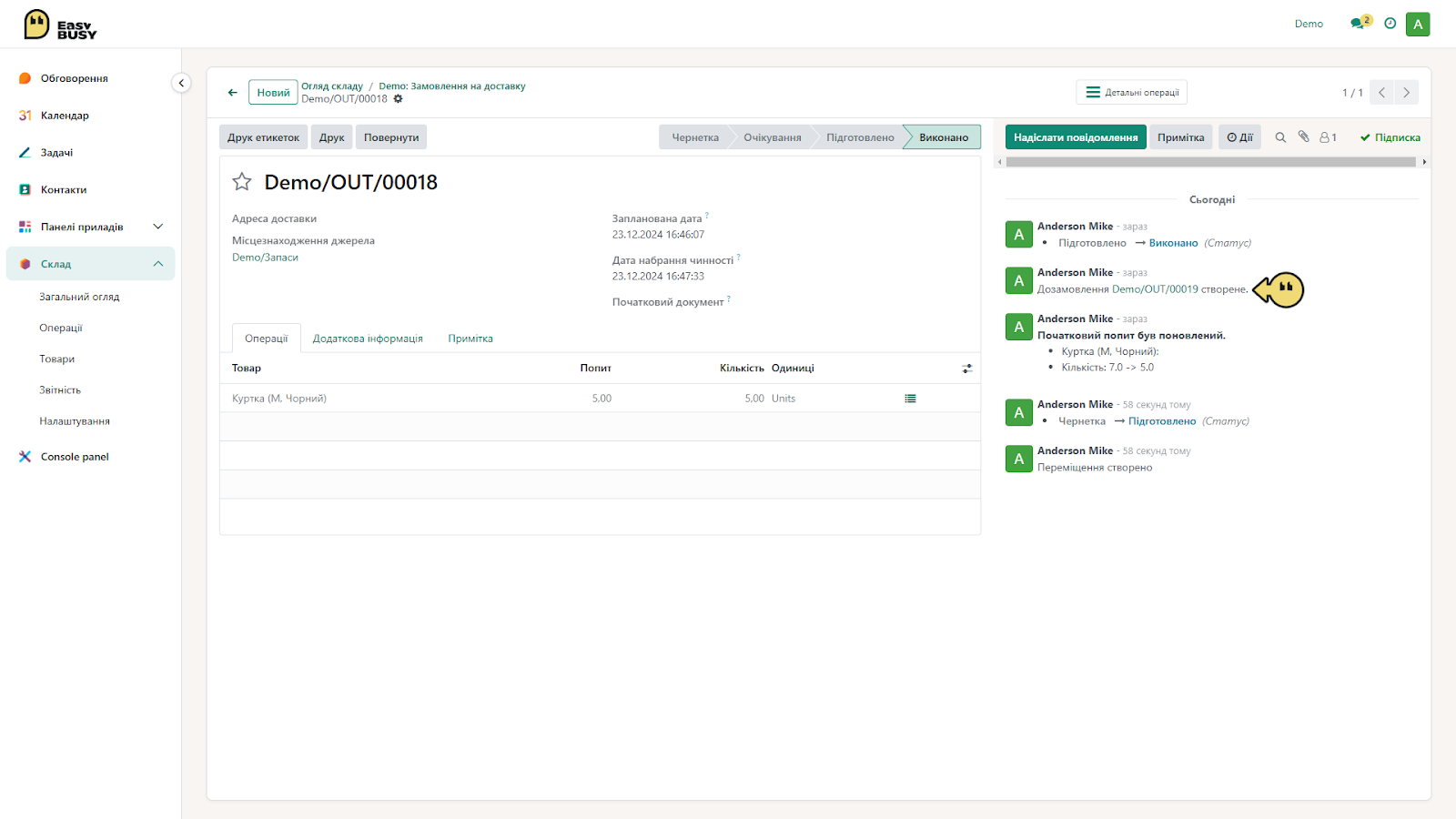Screen dimensions: 1456x819
Task: Click the Надіслати повідомлення button
Action: [x=1076, y=137]
